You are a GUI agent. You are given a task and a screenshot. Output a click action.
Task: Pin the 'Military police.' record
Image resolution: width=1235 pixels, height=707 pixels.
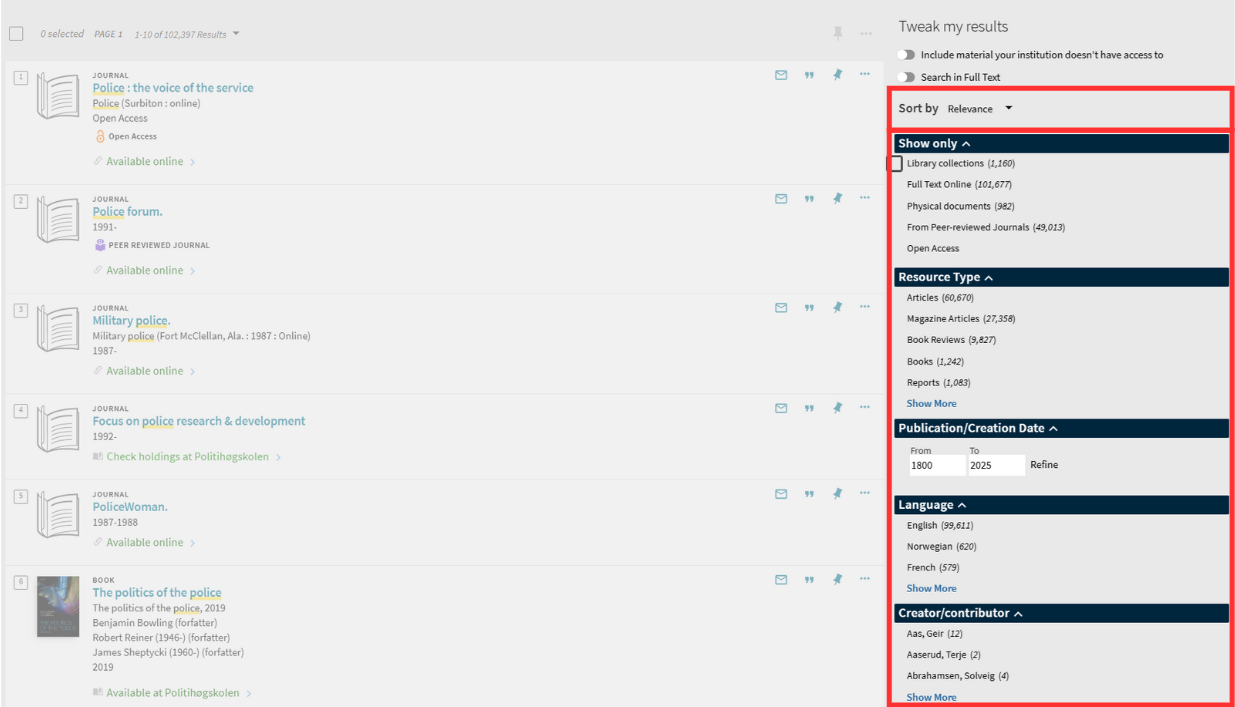click(838, 307)
